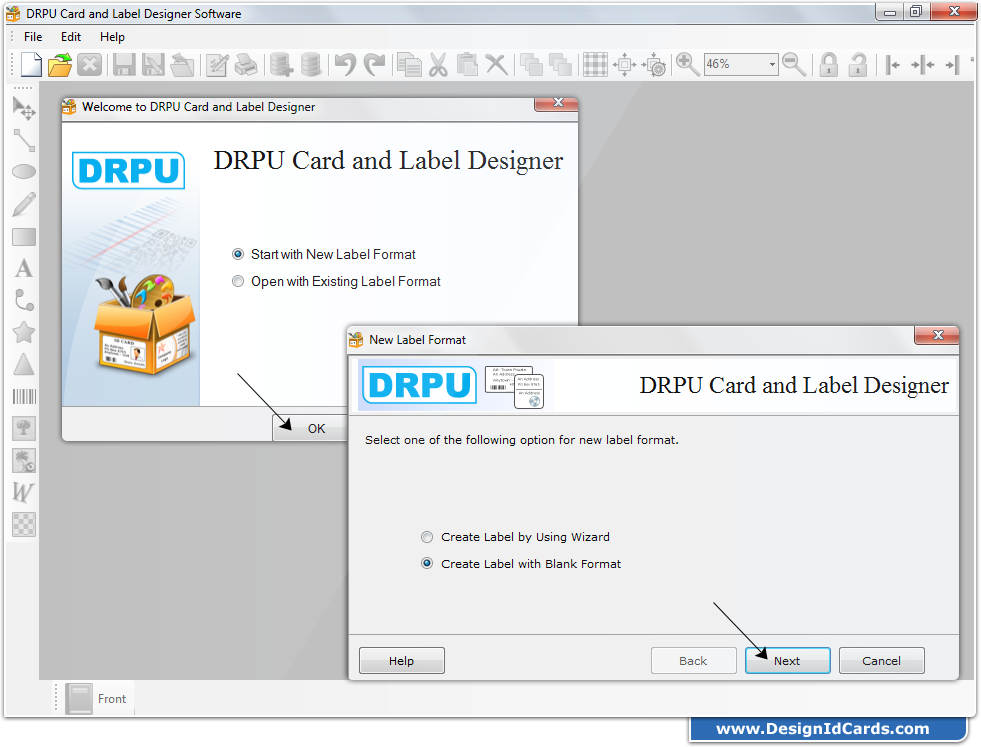Click the Zoom In magnifier icon
This screenshot has height=747, width=981.
[x=688, y=64]
